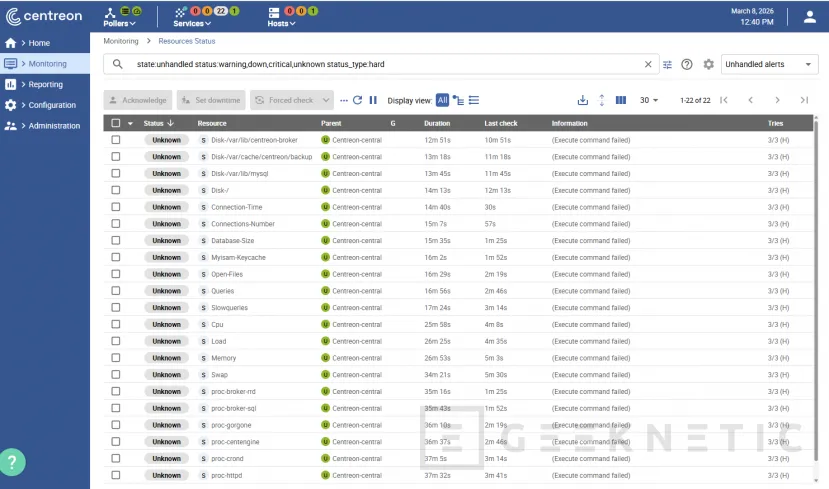Select the All display view
The height and width of the screenshot is (489, 829).
pyautogui.click(x=443, y=100)
